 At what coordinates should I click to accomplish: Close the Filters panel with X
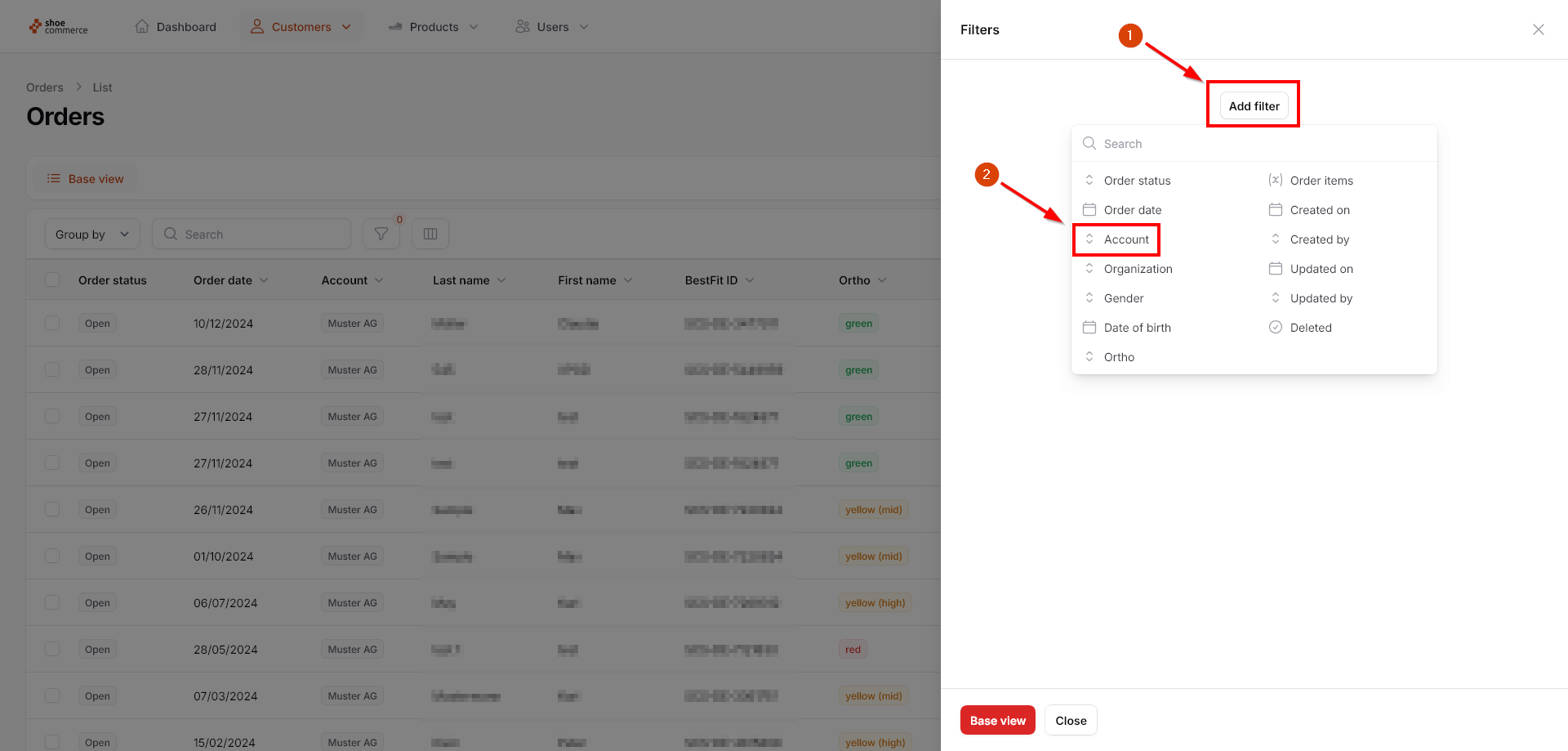tap(1539, 29)
